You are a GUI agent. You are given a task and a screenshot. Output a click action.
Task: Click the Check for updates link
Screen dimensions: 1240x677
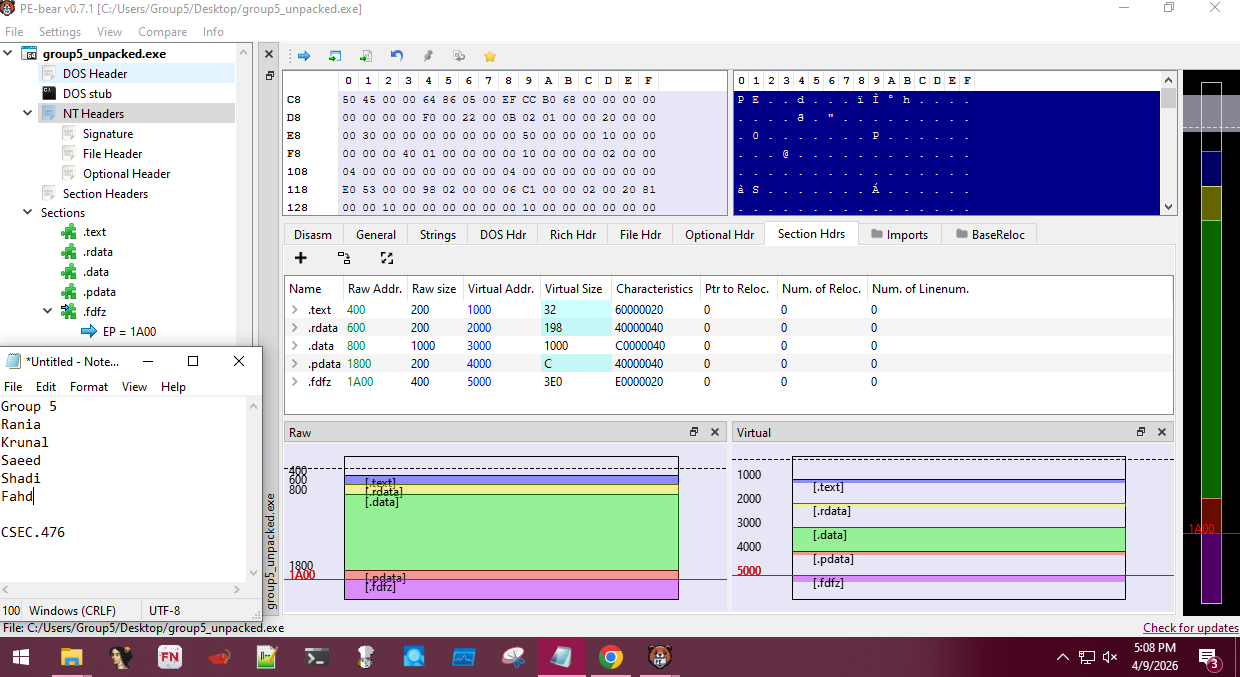click(1190, 628)
